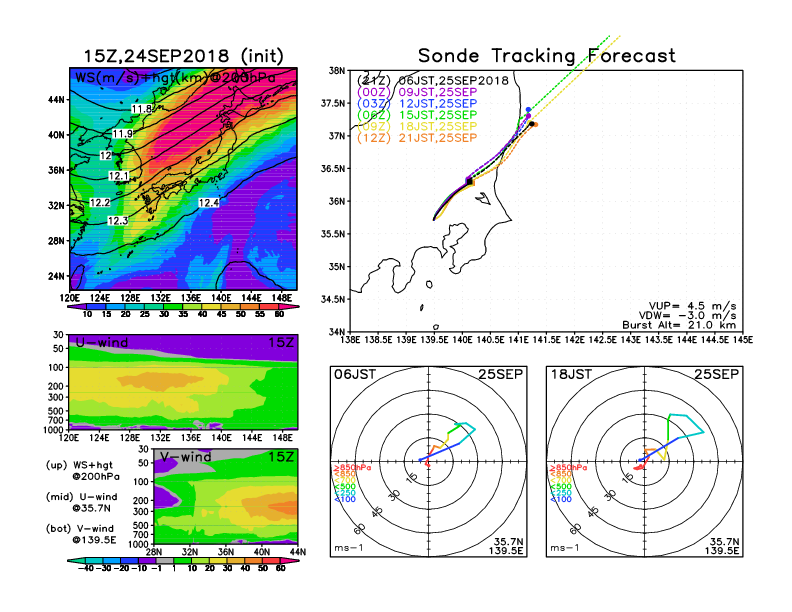
Task: Click the '(up) WS+hgt @200hPa' description
Action: [x=83, y=471]
